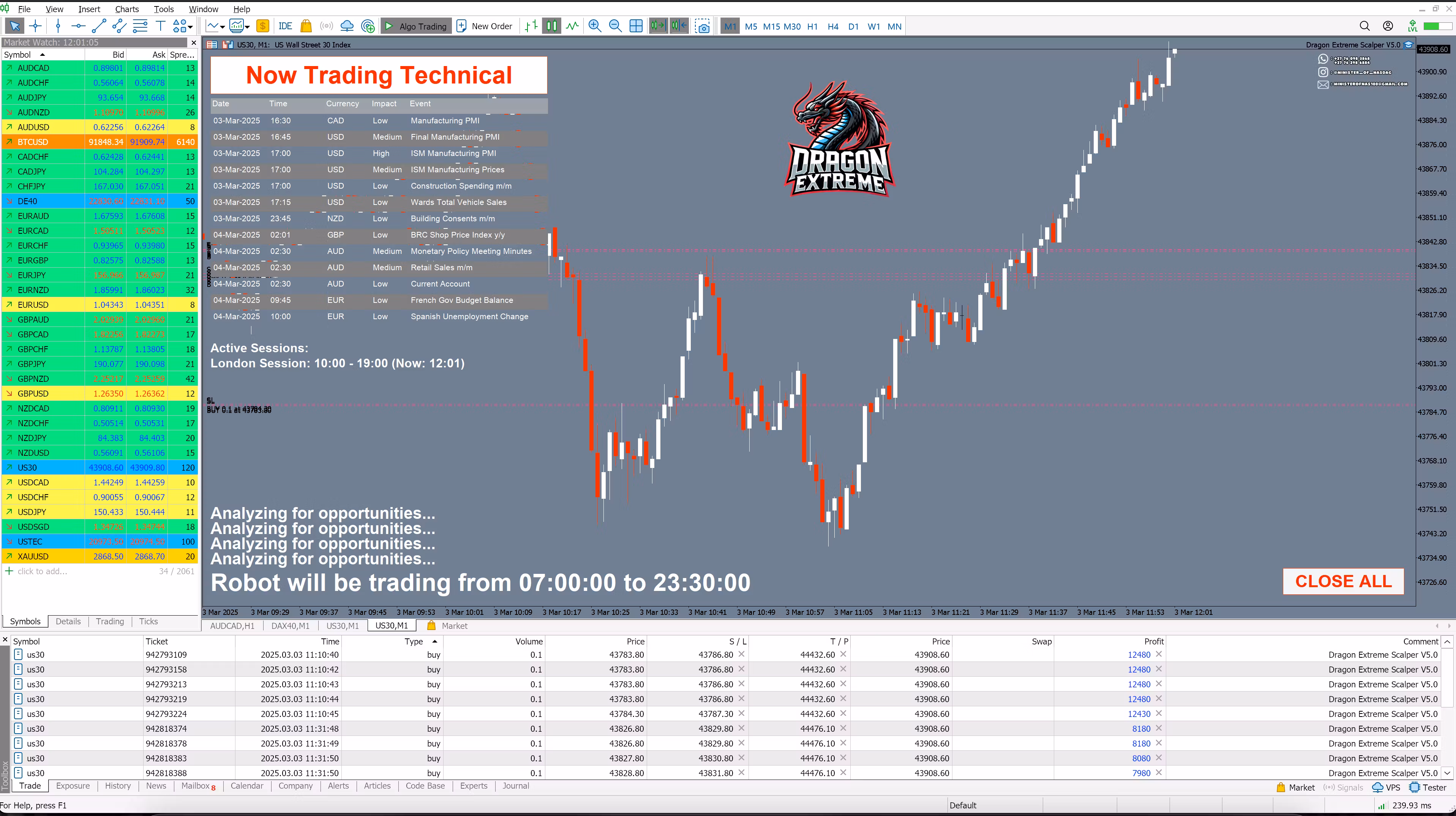Choose the equidistant channel tool
The height and width of the screenshot is (816, 1456).
pyautogui.click(x=119, y=26)
